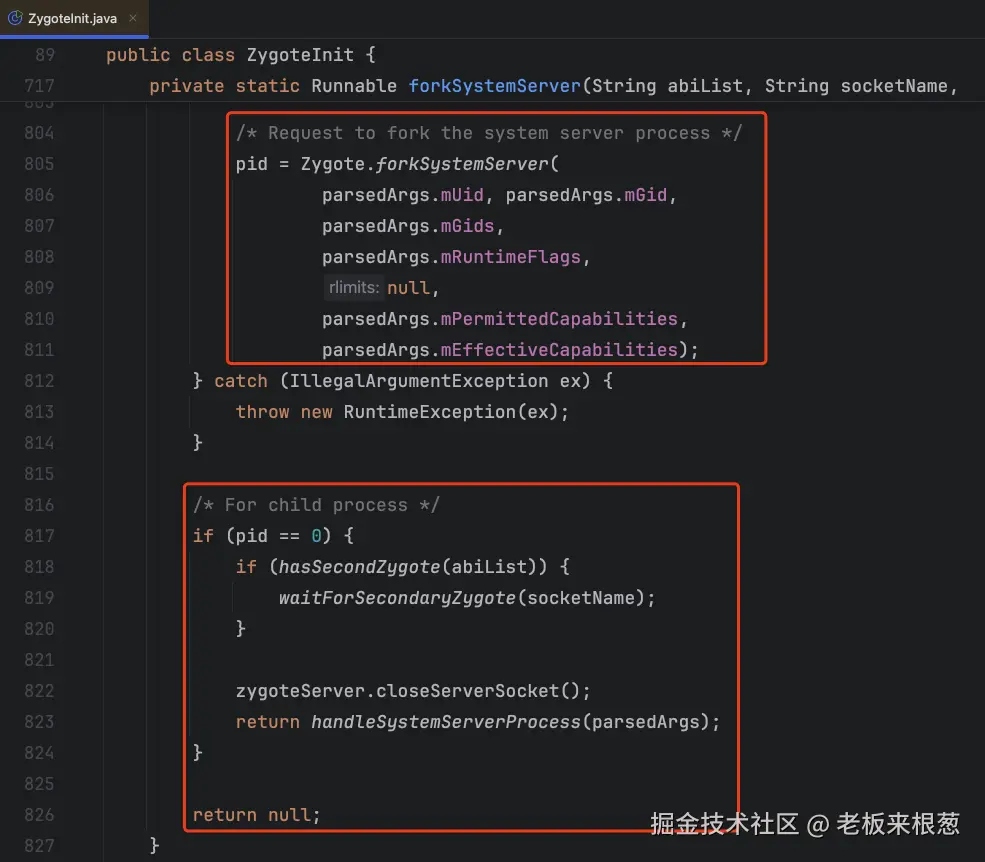The image size is (985, 862).
Task: Click 'null' argument on line 809
Action: 408,288
